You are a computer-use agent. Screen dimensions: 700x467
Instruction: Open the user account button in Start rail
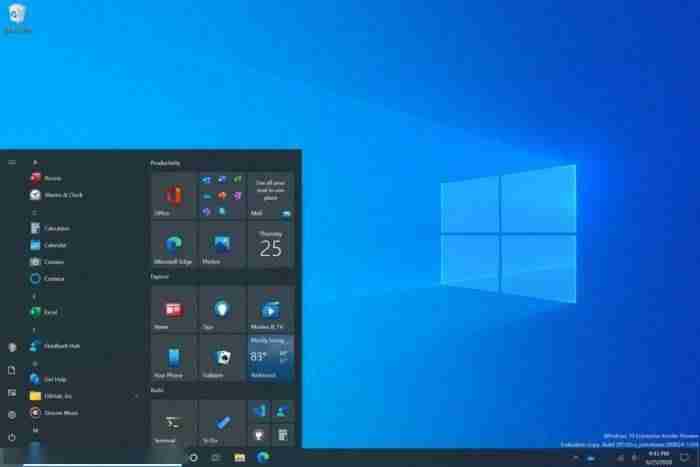click(x=12, y=347)
